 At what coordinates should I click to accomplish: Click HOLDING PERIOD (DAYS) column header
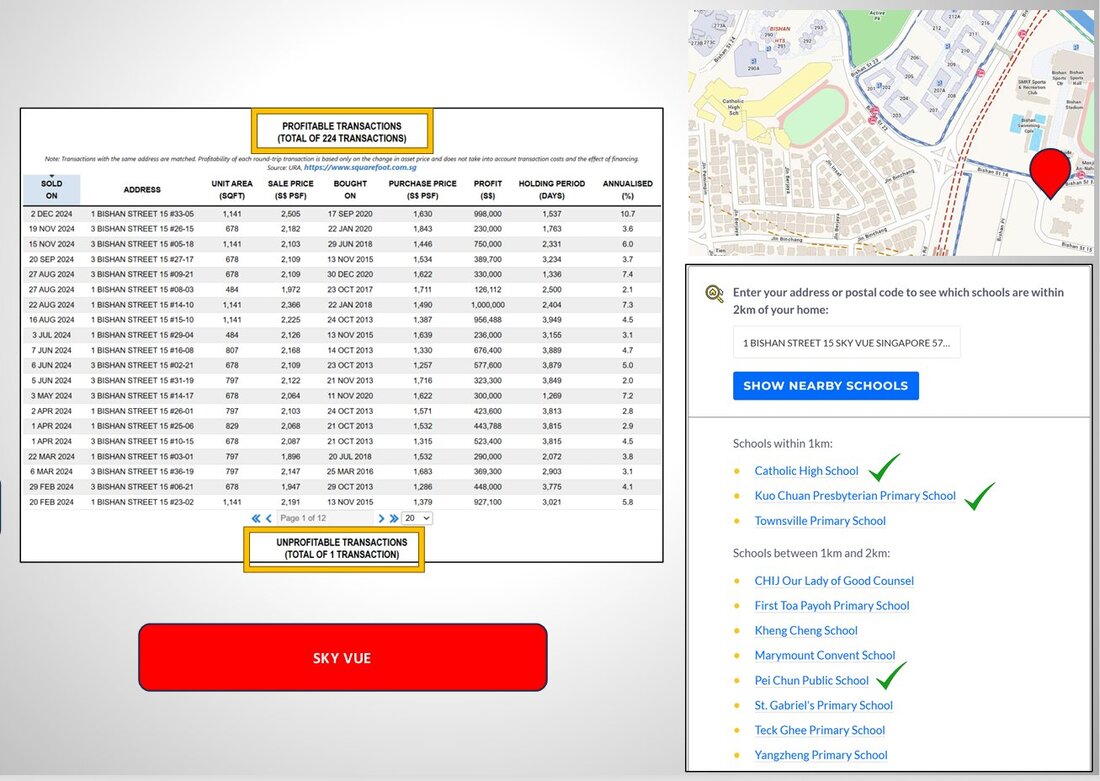click(x=551, y=189)
